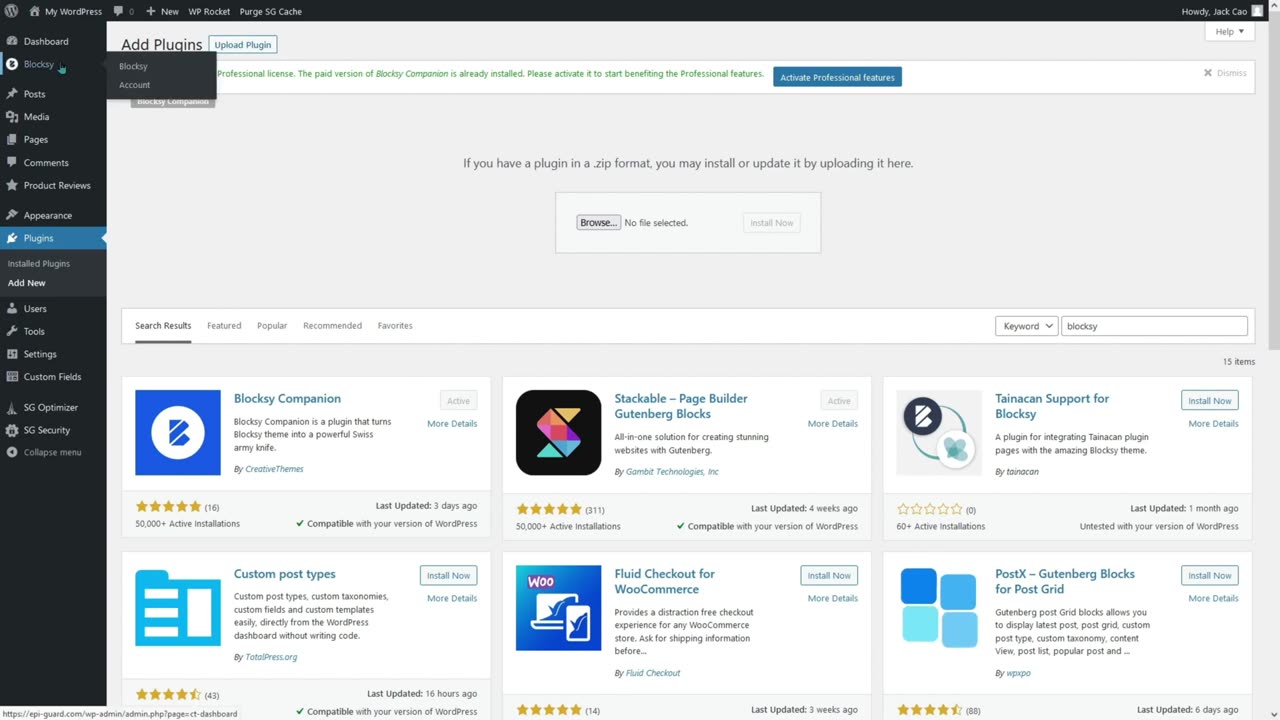Image resolution: width=1280 pixels, height=720 pixels.
Task: Click the Media icon in the sidebar
Action: [12, 117]
